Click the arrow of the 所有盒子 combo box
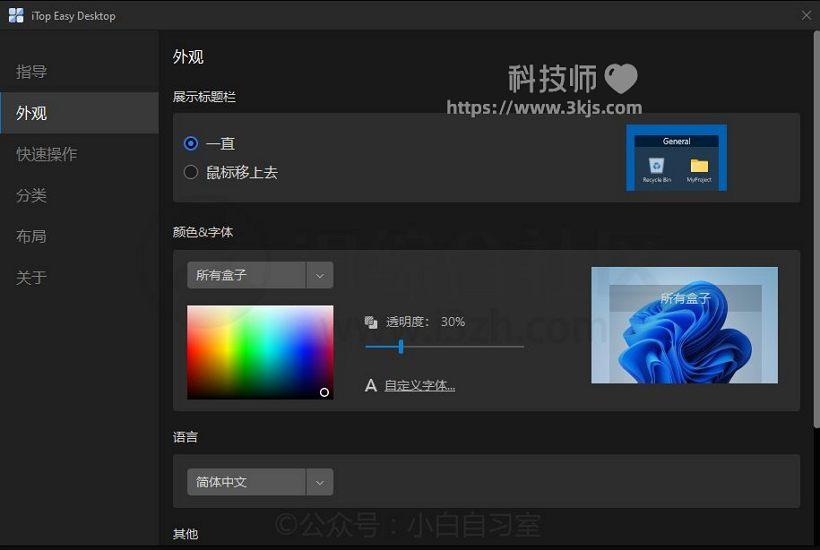Image resolution: width=820 pixels, height=550 pixels. coord(320,275)
